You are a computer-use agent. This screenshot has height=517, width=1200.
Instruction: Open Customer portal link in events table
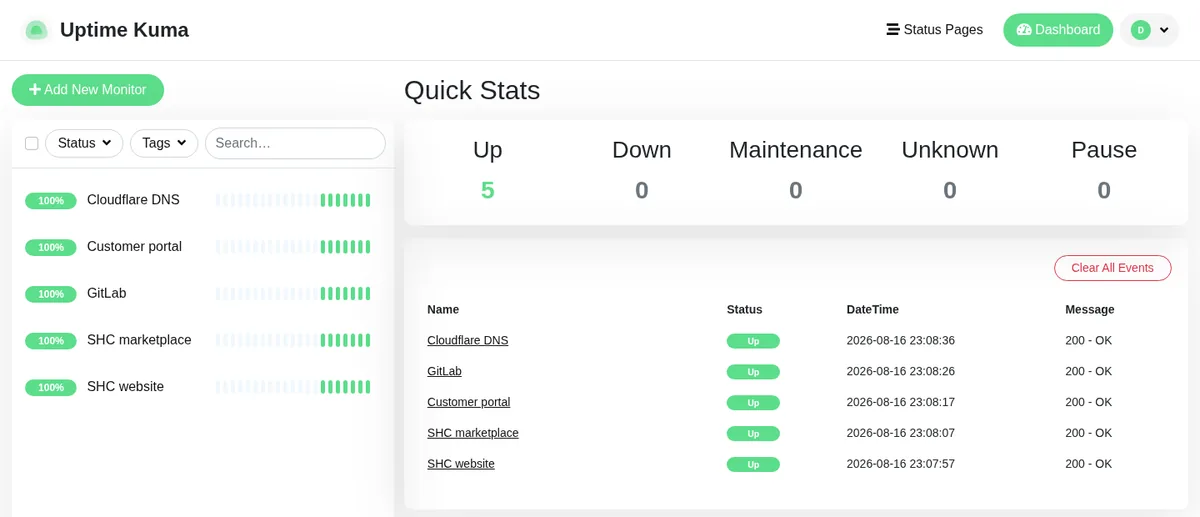(469, 402)
